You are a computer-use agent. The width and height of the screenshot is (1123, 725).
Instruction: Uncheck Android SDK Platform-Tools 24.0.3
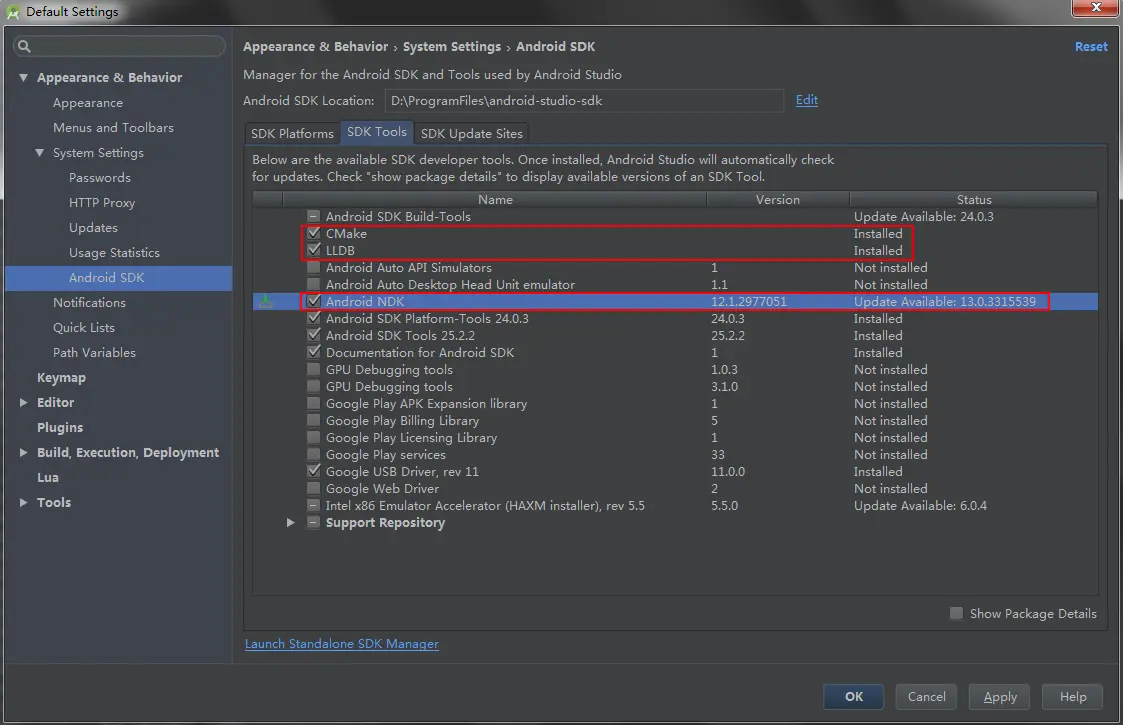pos(314,319)
